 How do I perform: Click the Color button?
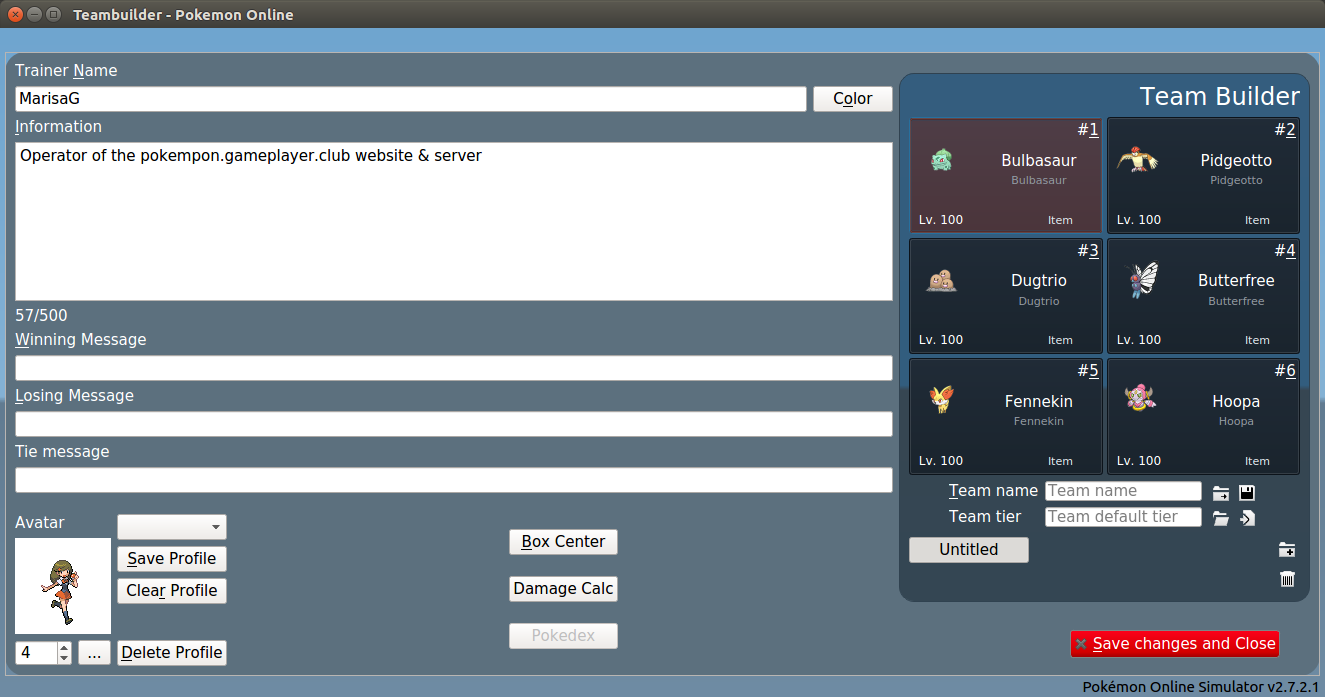click(853, 99)
